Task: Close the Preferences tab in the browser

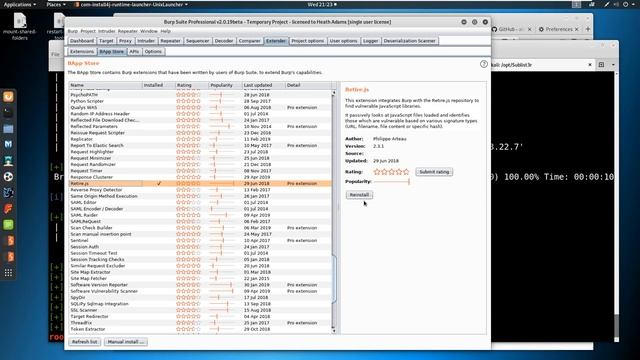Action: pyautogui.click(x=577, y=29)
